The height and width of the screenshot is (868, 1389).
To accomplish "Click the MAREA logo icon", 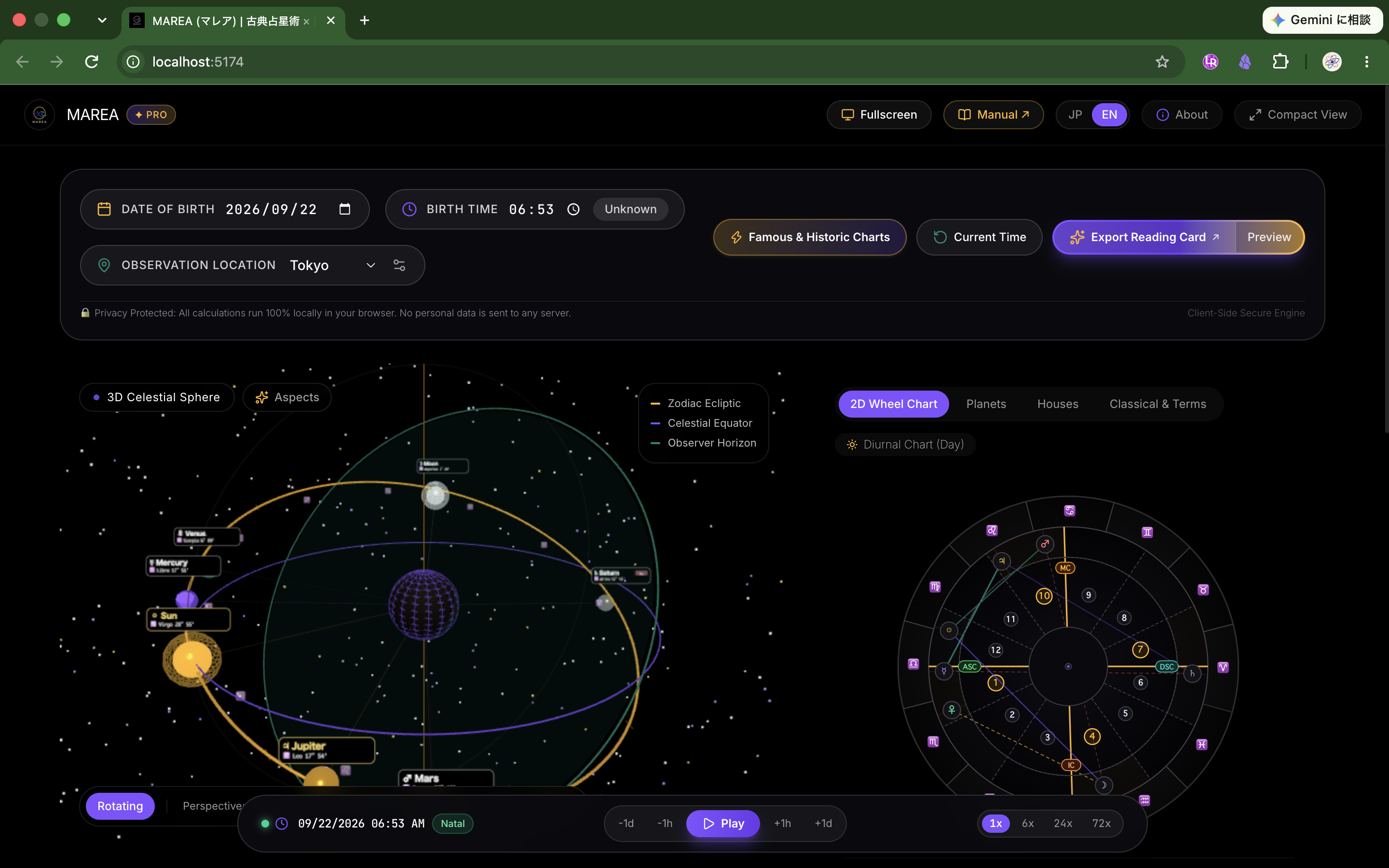I will pyautogui.click(x=40, y=115).
